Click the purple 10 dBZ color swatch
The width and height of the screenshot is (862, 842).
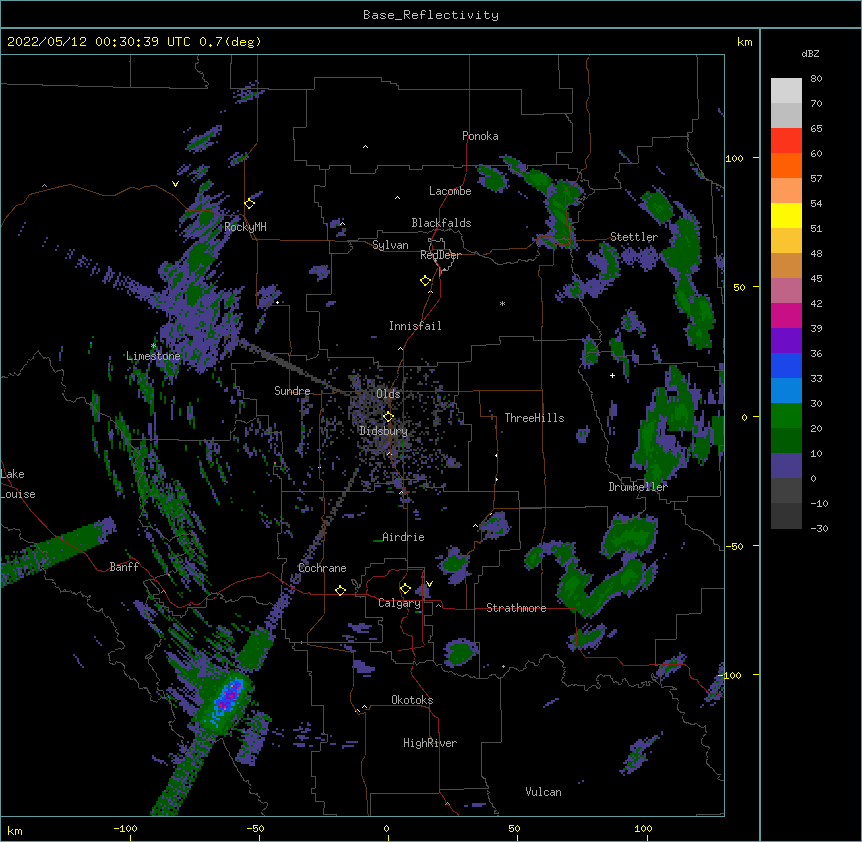click(x=786, y=465)
